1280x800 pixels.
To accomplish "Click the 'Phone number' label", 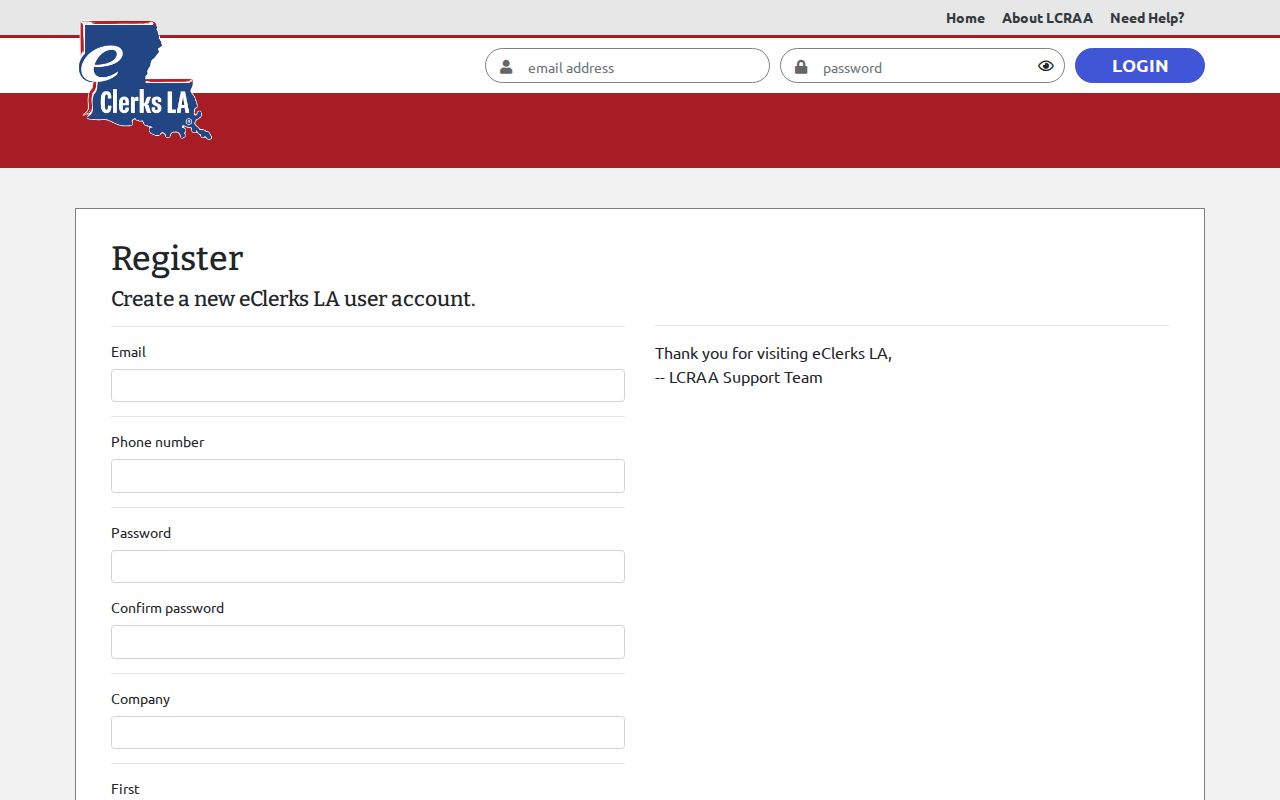I will pos(157,442).
